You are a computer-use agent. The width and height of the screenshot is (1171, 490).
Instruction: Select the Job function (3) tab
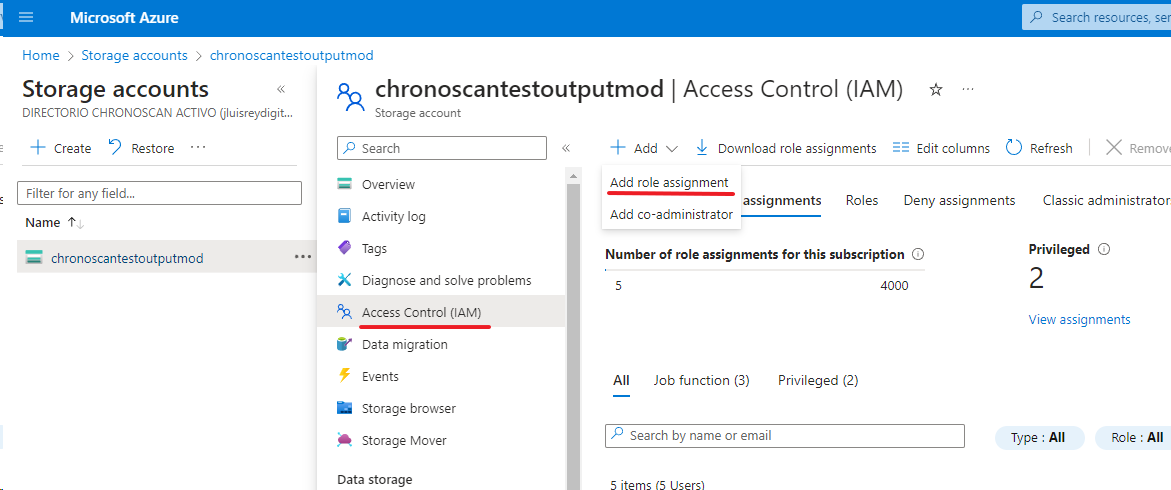coord(701,380)
